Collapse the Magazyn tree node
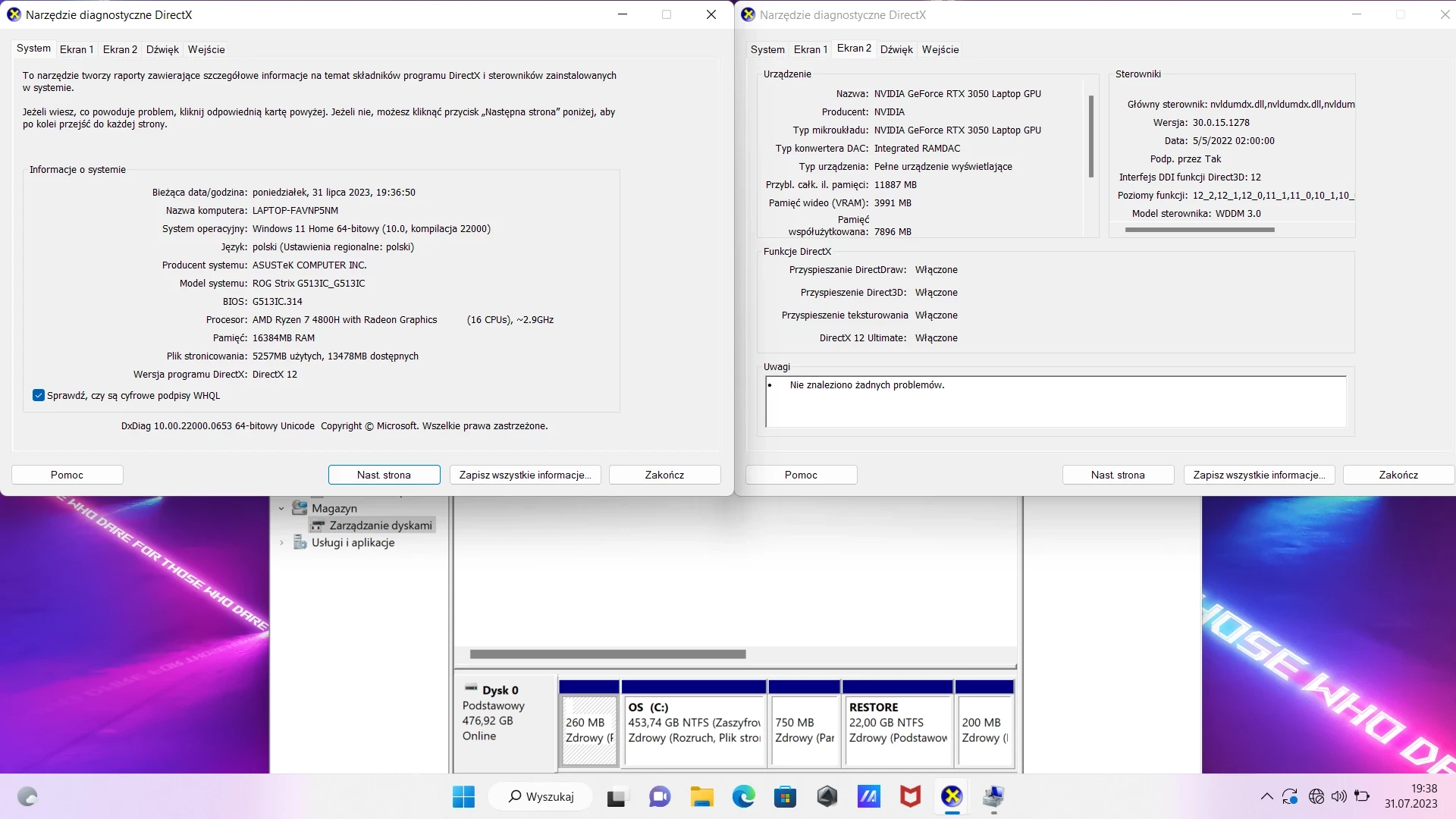1456x819 pixels. click(281, 508)
